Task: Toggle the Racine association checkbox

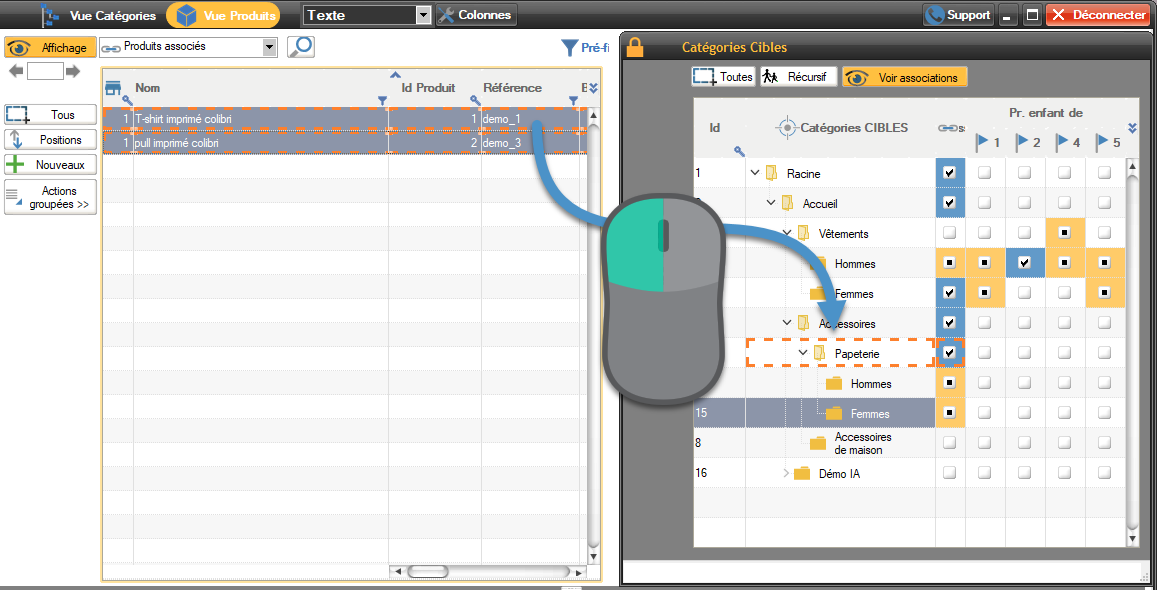Action: 949,173
